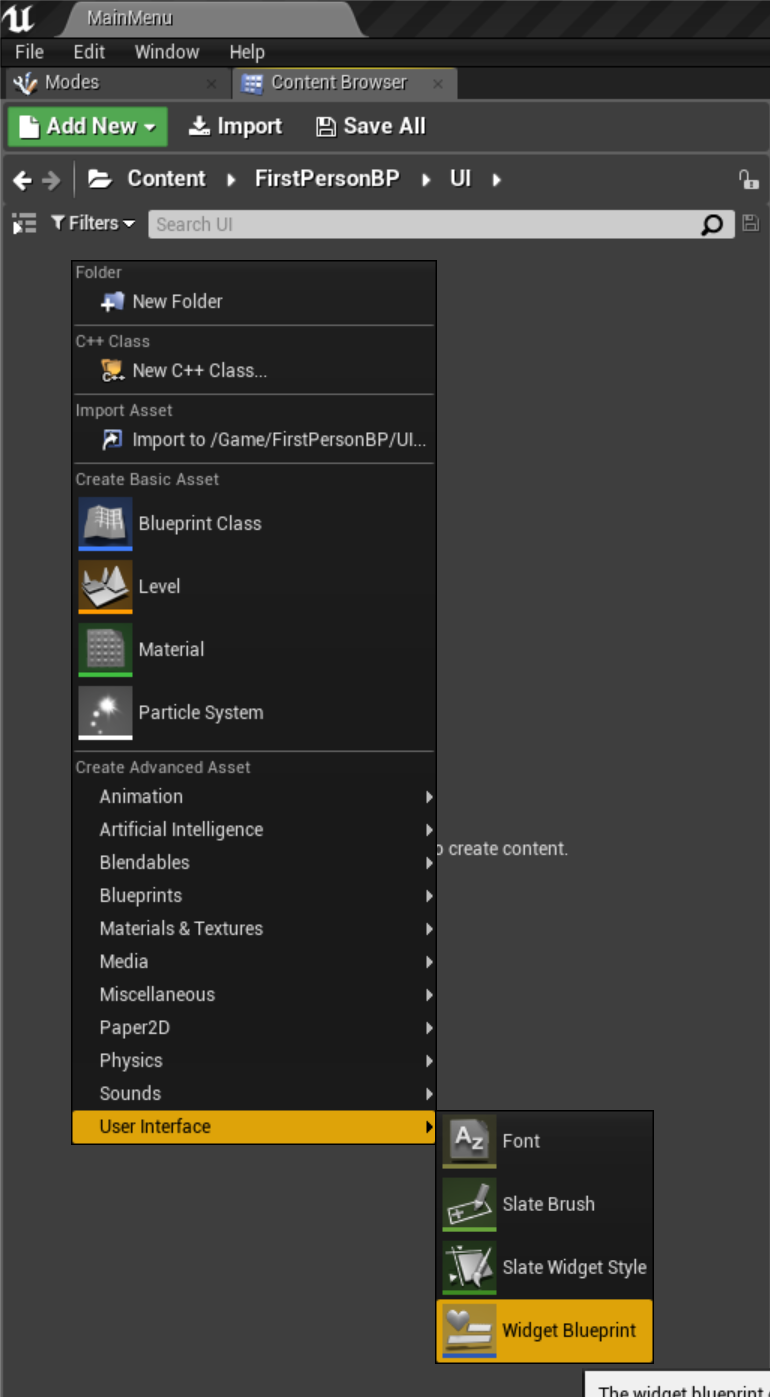
Task: Select the Widget Blueprint icon
Action: point(469,1330)
